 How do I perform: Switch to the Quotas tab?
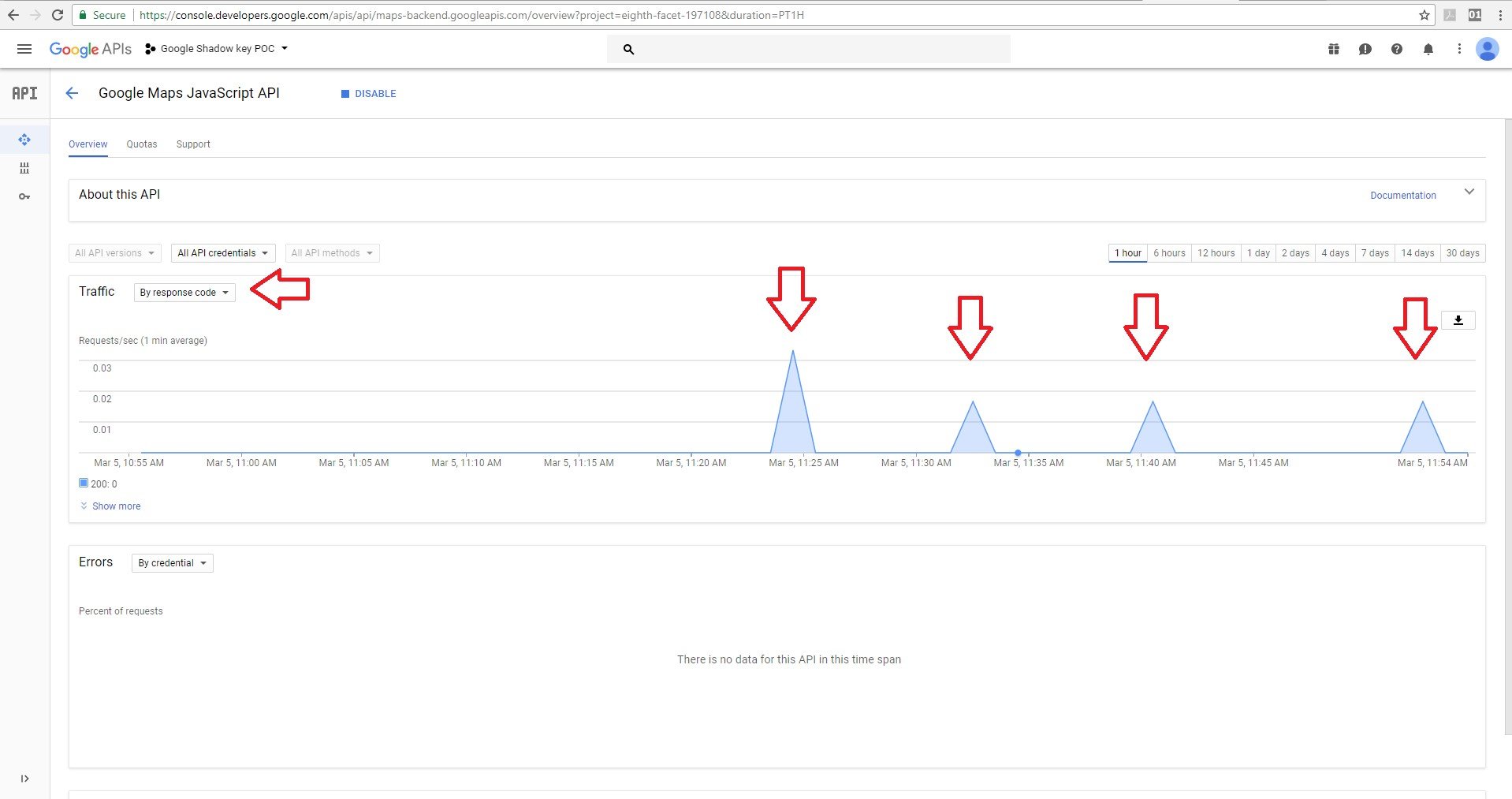point(142,144)
